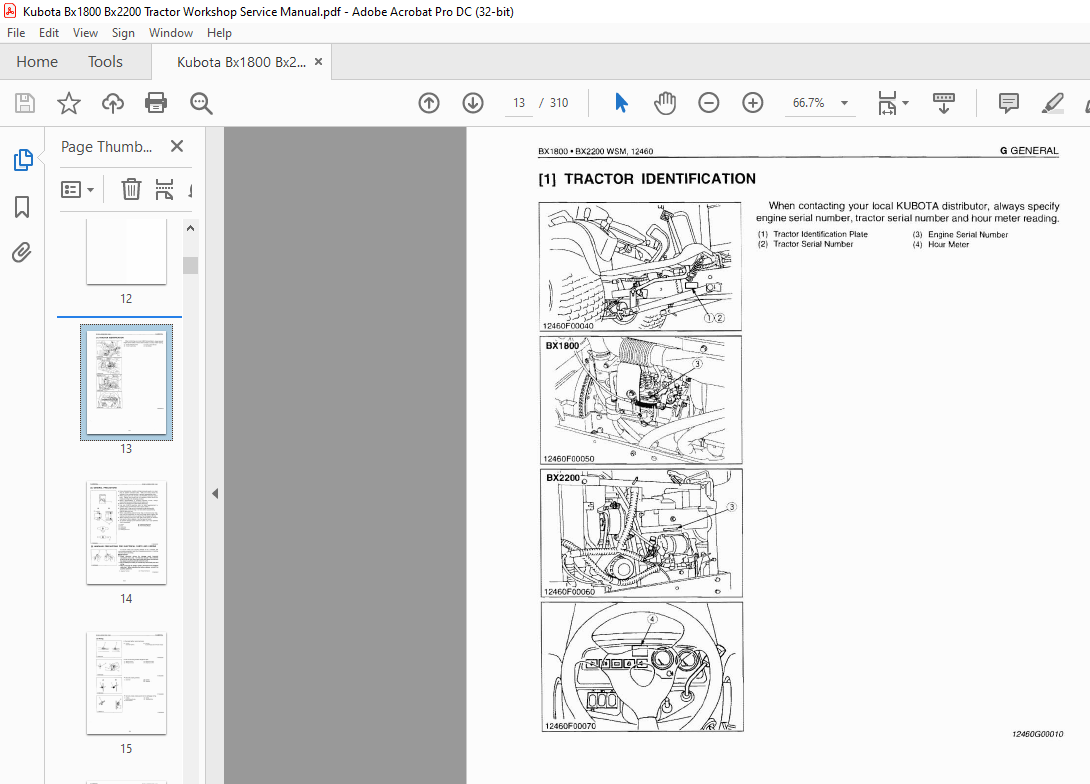Open Bookmarks pane in left sidebar
The image size is (1090, 784).
(22, 206)
